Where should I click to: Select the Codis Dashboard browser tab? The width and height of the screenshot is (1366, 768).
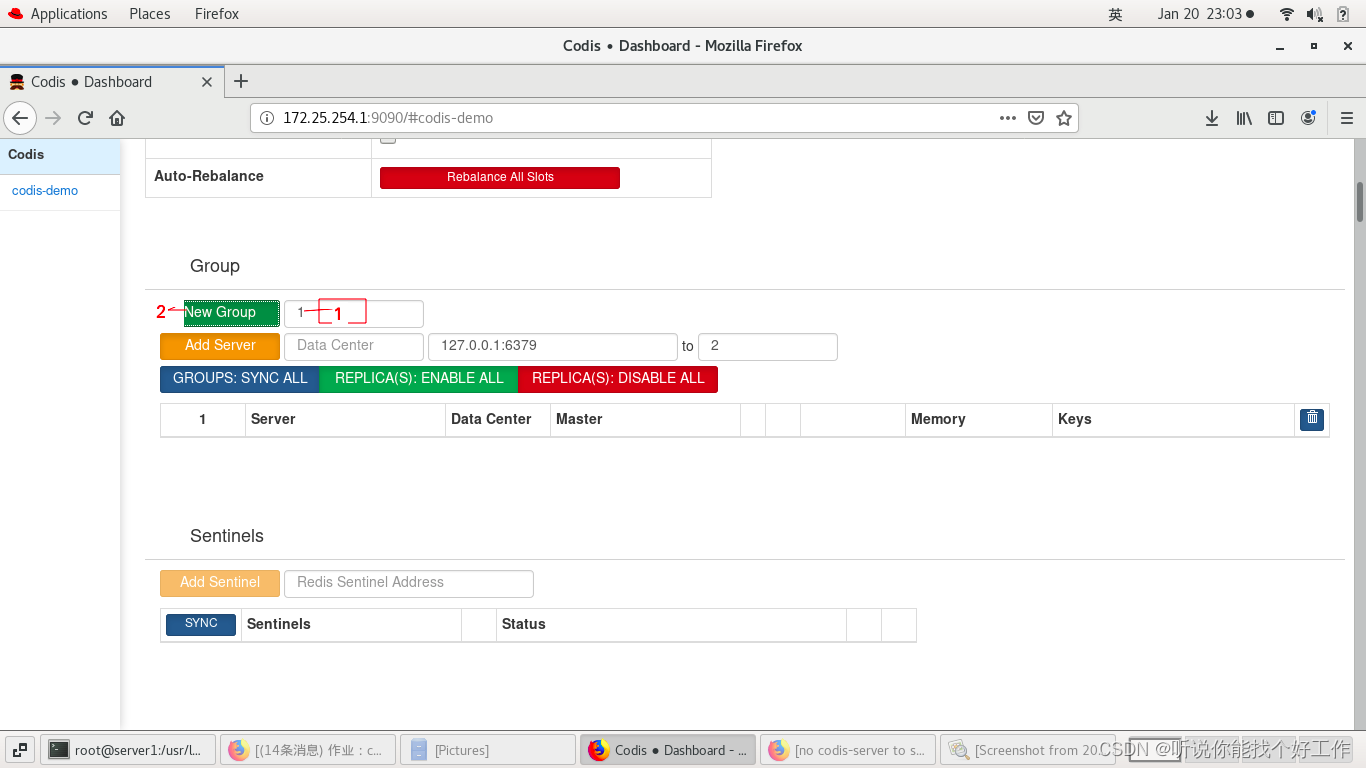pyautogui.click(x=112, y=82)
